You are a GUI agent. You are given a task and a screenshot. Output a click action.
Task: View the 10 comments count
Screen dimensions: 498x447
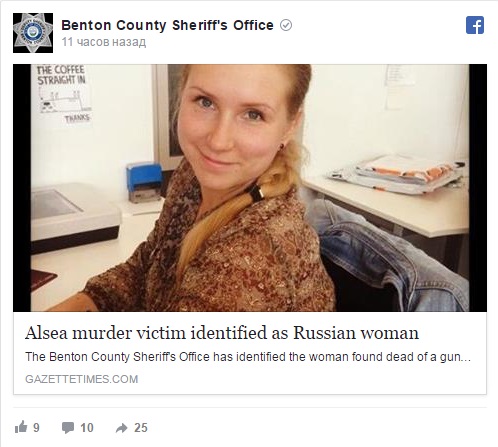click(87, 428)
